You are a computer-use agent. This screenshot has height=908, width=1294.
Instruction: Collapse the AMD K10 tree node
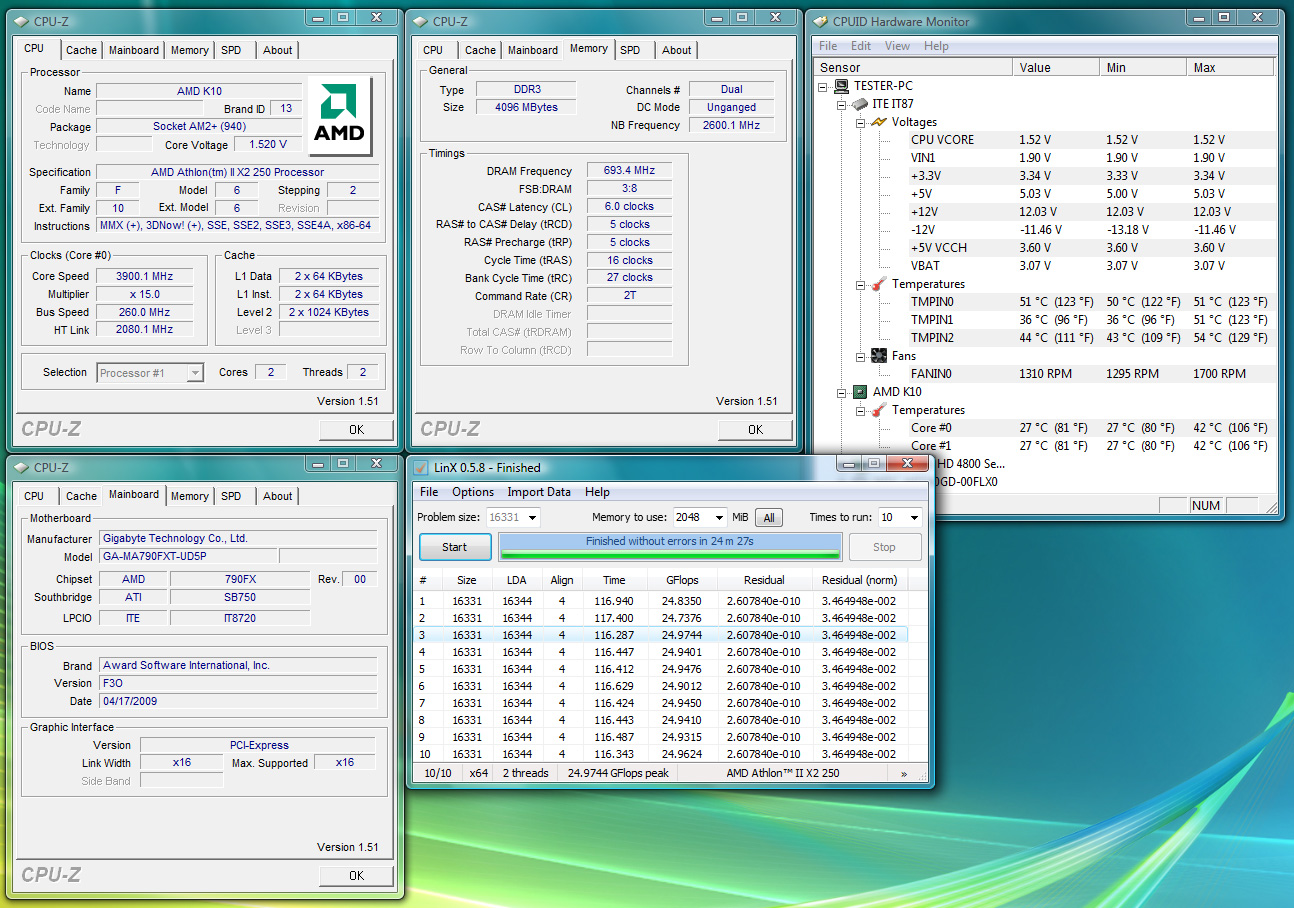841,392
